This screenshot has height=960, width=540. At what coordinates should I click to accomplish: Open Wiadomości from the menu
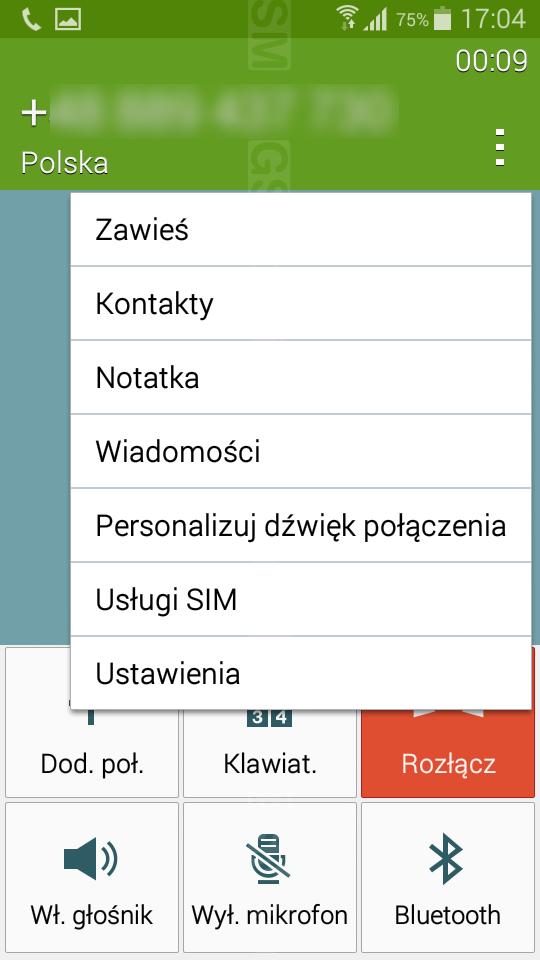tap(301, 452)
